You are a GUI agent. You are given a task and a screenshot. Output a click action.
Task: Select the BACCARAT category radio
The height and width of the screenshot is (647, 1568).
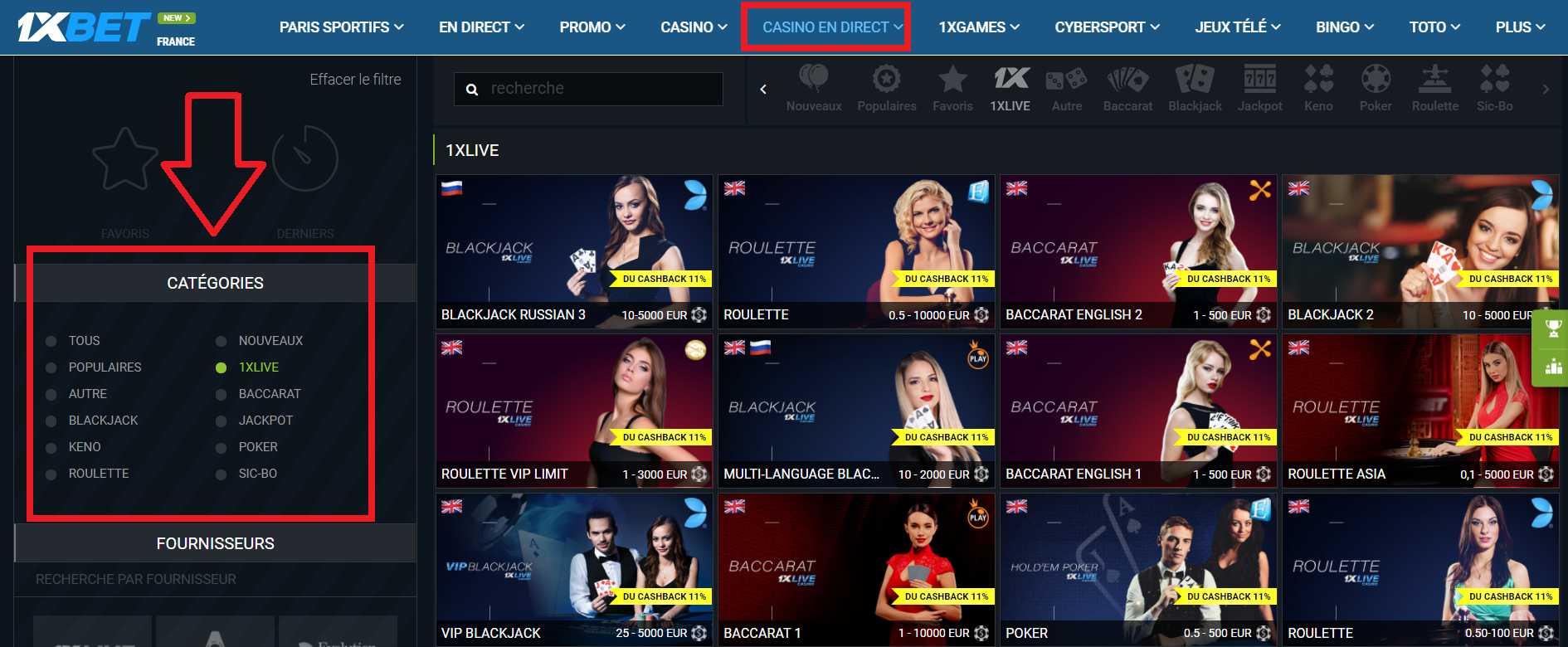221,394
